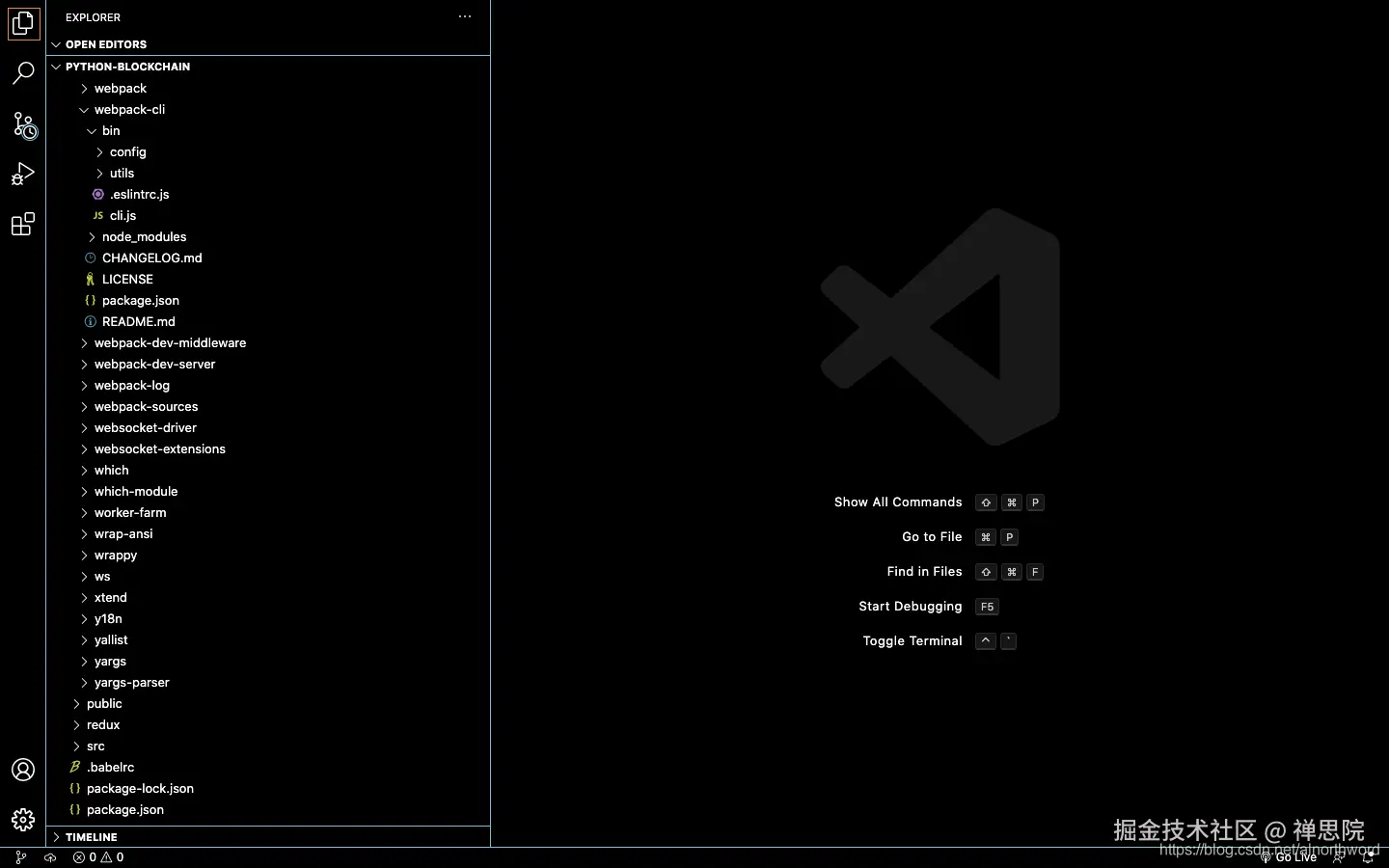Click the source control branch icon in status bar
The height and width of the screenshot is (868, 1389).
coord(20,857)
